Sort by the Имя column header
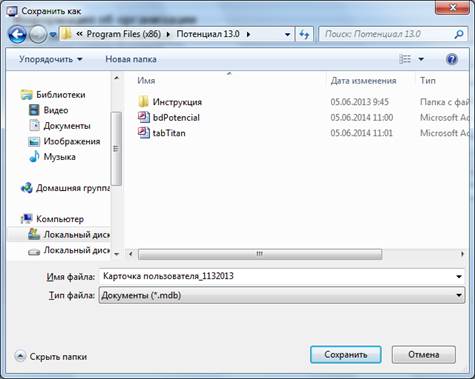 pyautogui.click(x=146, y=81)
